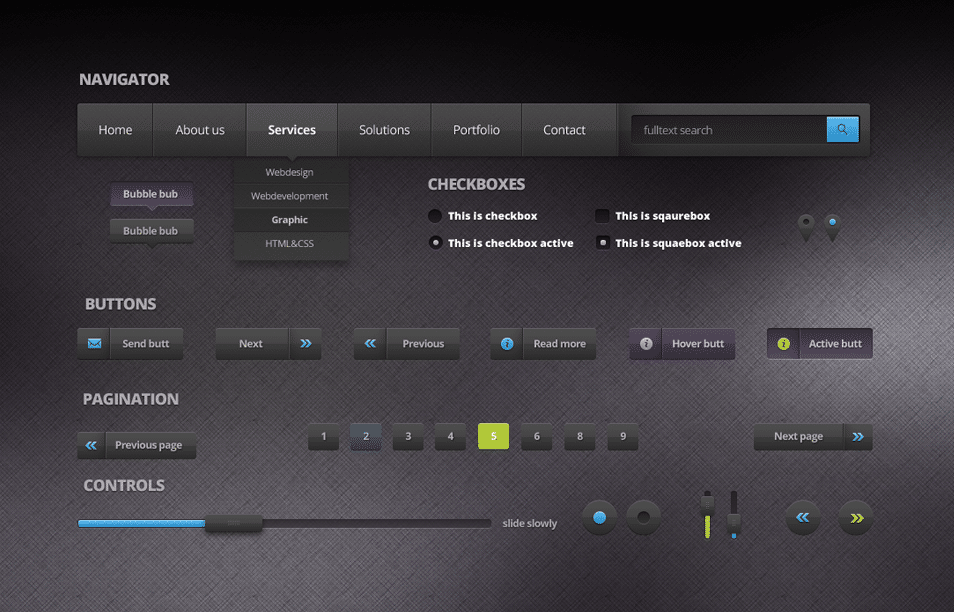Screen dimensions: 954x612
Task: Choose 'Webdevelopment' in the Services menu
Action: coord(290,195)
